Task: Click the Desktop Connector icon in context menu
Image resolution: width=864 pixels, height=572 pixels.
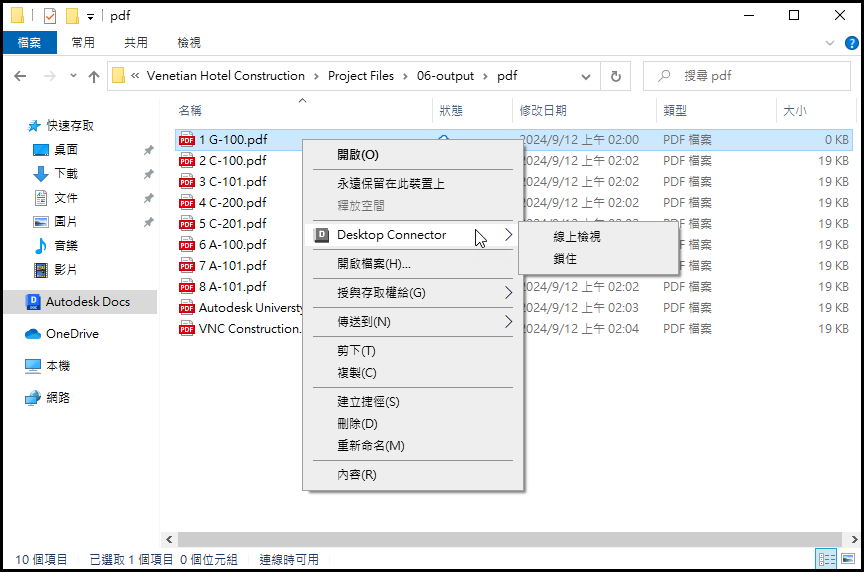Action: tap(321, 235)
